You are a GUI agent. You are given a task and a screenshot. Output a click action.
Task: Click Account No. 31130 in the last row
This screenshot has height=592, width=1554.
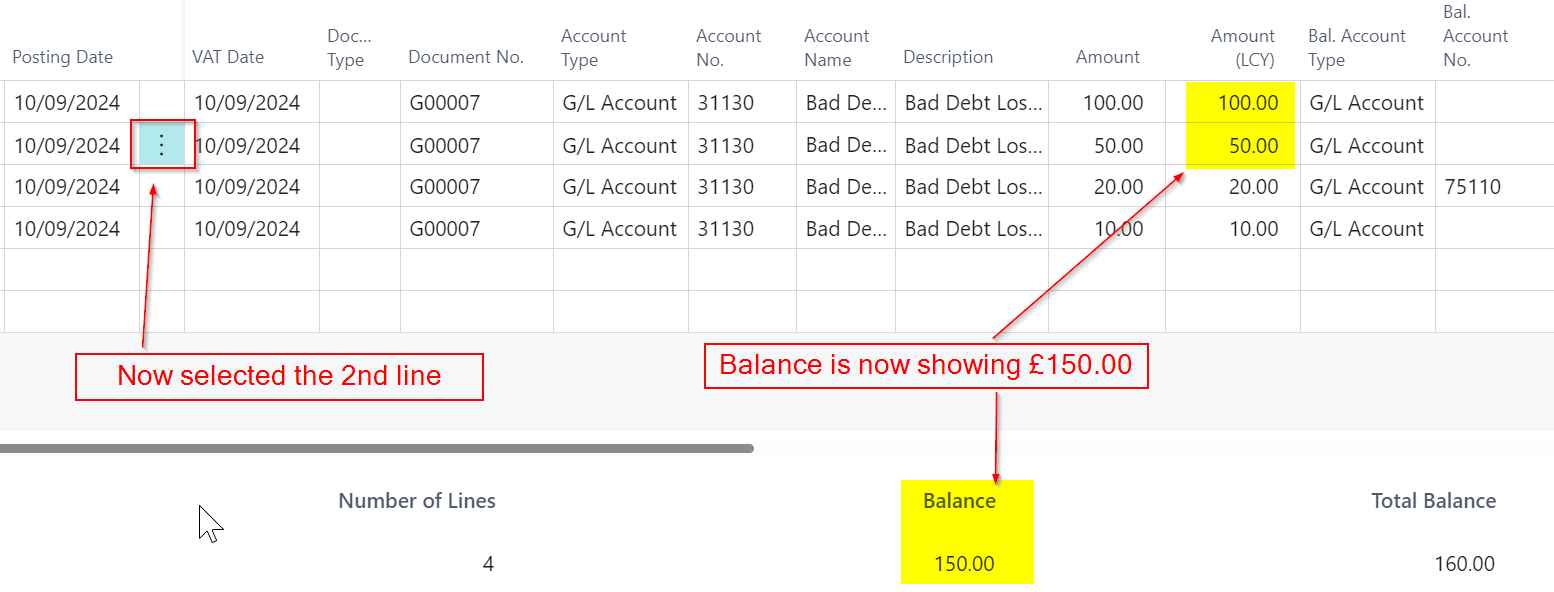[x=726, y=229]
